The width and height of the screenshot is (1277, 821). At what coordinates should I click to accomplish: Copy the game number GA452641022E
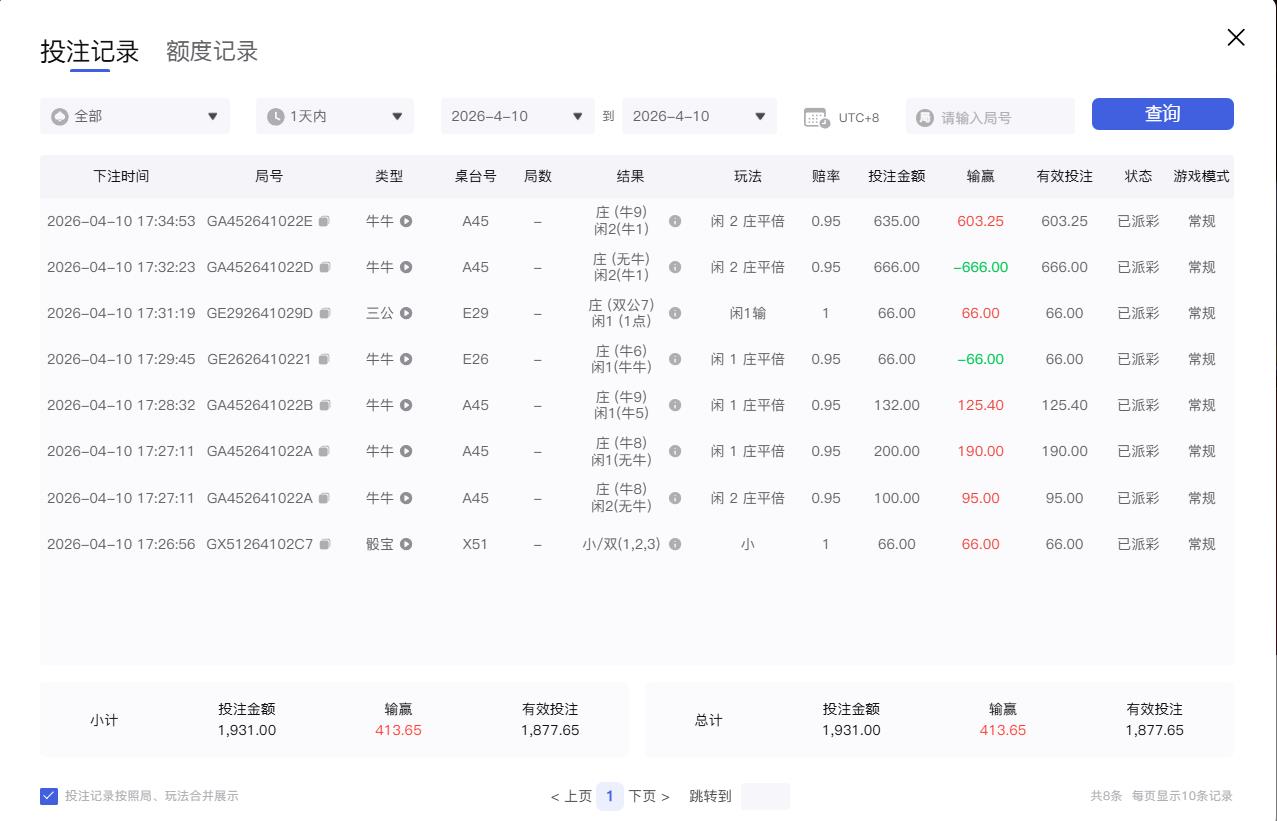323,221
